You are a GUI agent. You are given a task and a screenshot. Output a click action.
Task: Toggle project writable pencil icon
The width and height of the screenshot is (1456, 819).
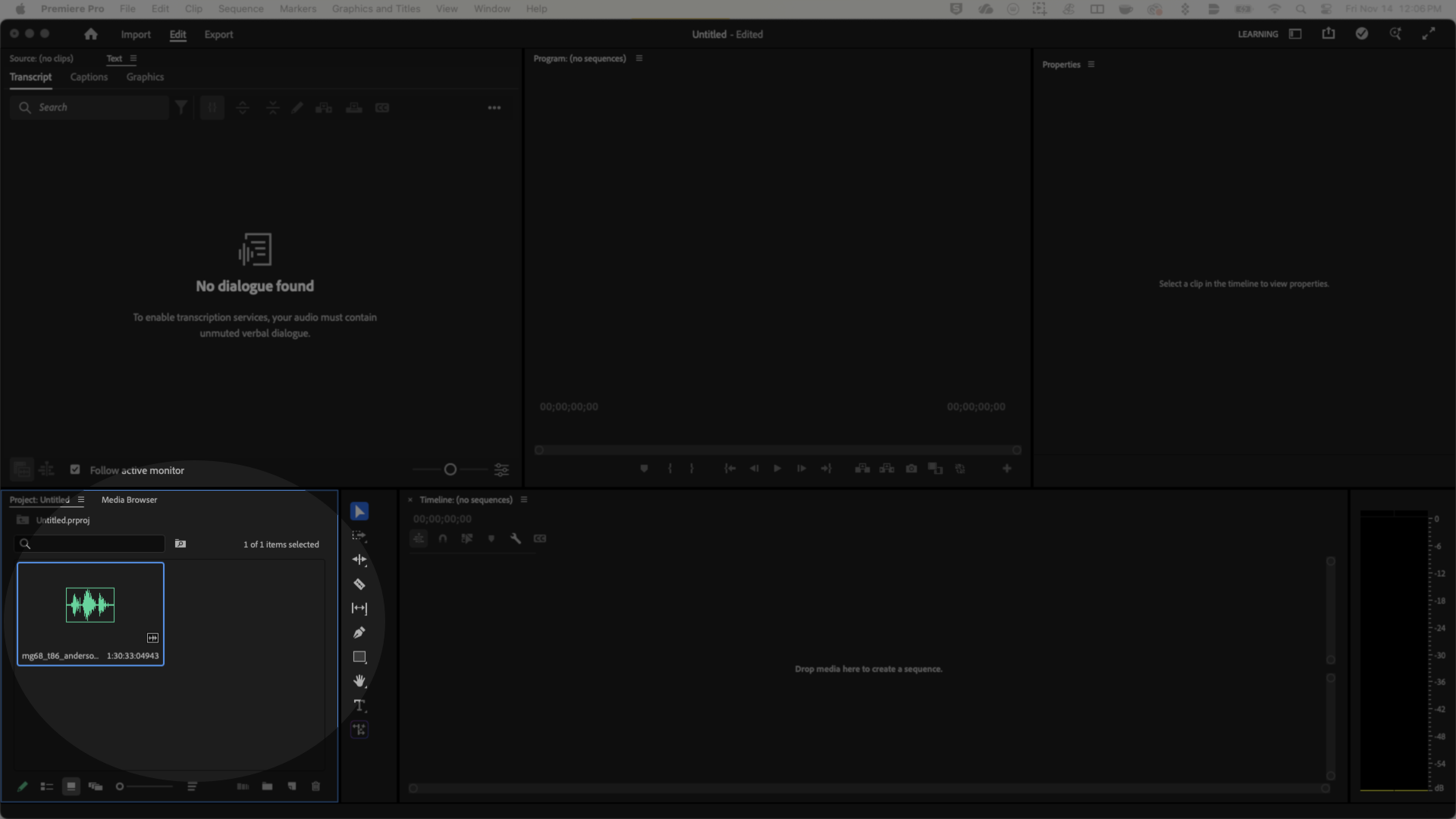coord(22,786)
